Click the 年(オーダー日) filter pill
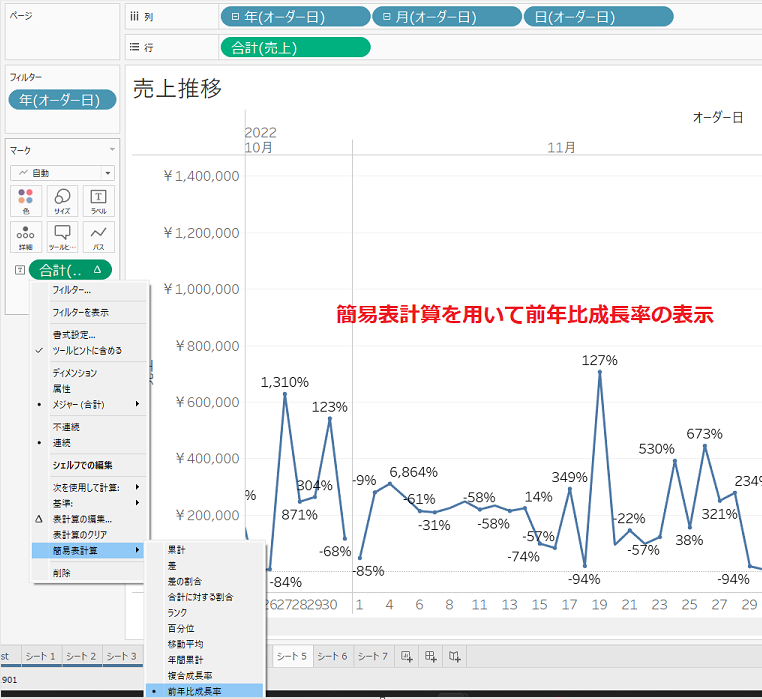Viewport: 762px width, 699px height. click(x=62, y=100)
